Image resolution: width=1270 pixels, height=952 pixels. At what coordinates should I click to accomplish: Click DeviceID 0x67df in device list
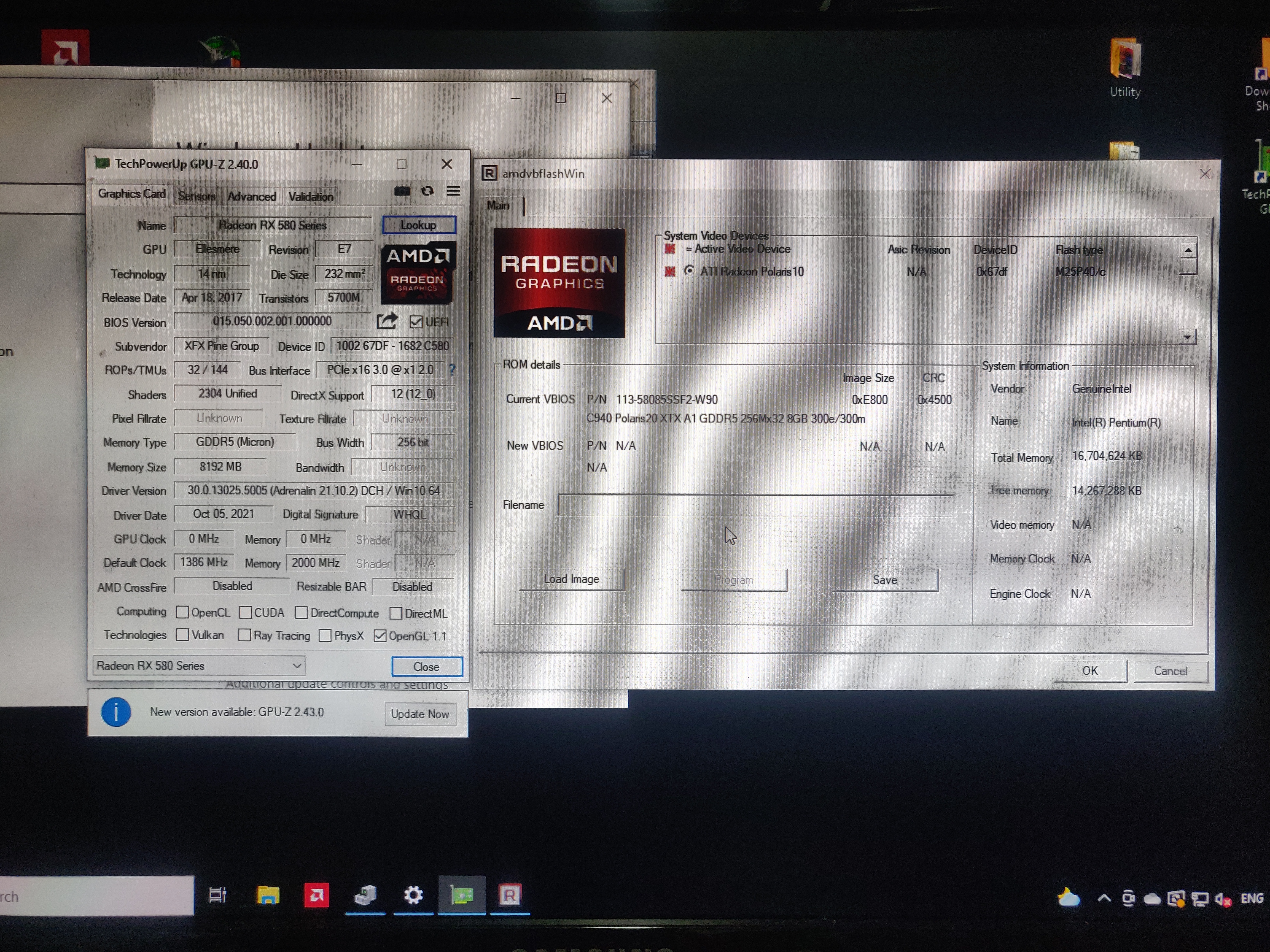pyautogui.click(x=992, y=271)
